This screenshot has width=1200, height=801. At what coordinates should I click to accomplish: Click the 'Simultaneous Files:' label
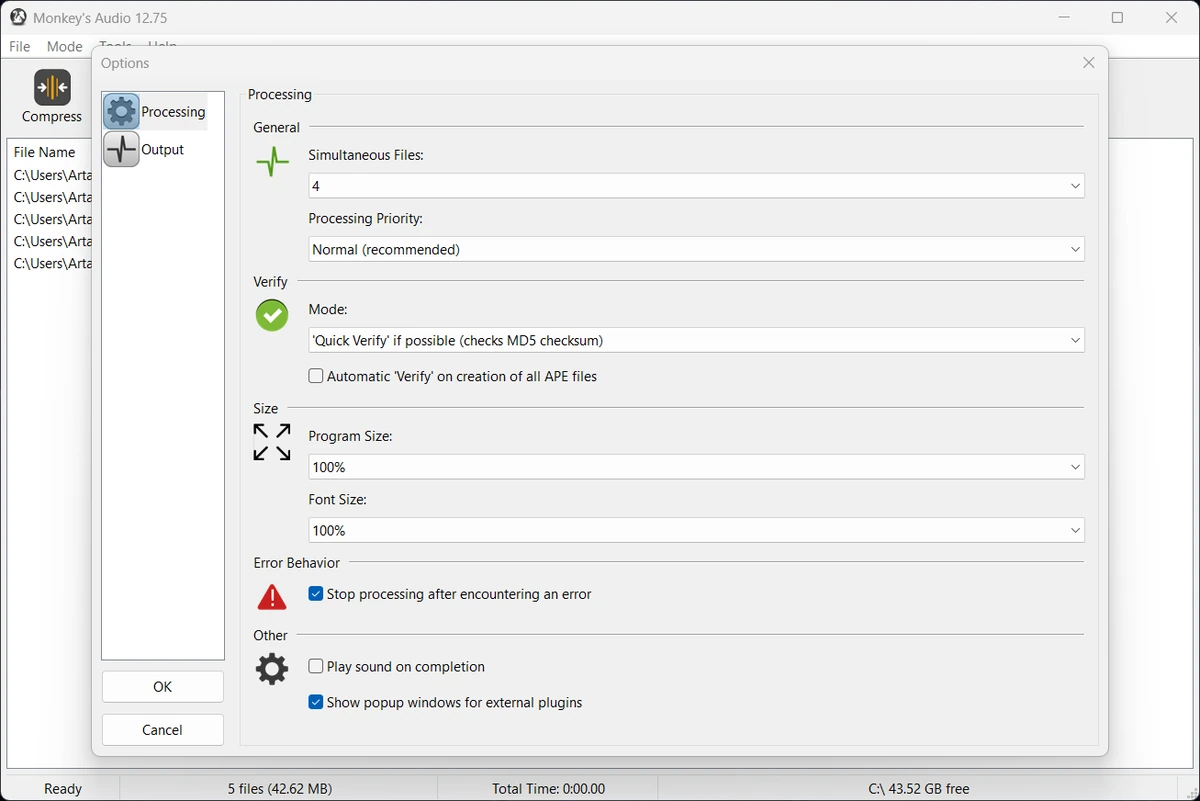[x=366, y=155]
